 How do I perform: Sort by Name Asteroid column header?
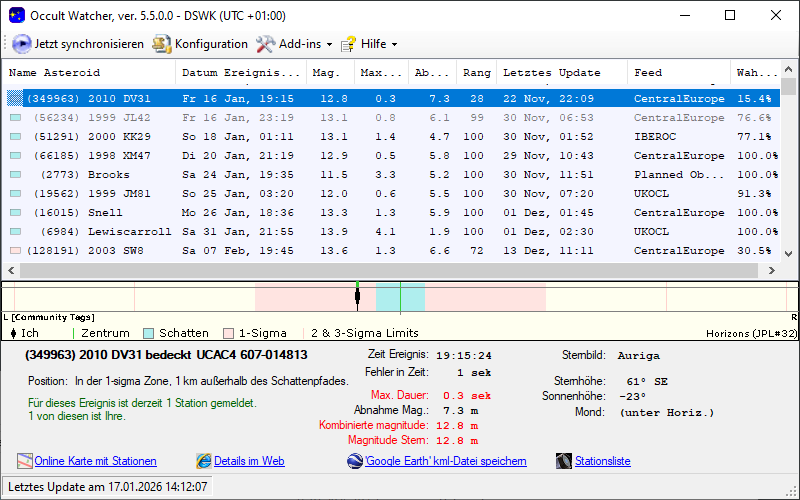coord(89,73)
